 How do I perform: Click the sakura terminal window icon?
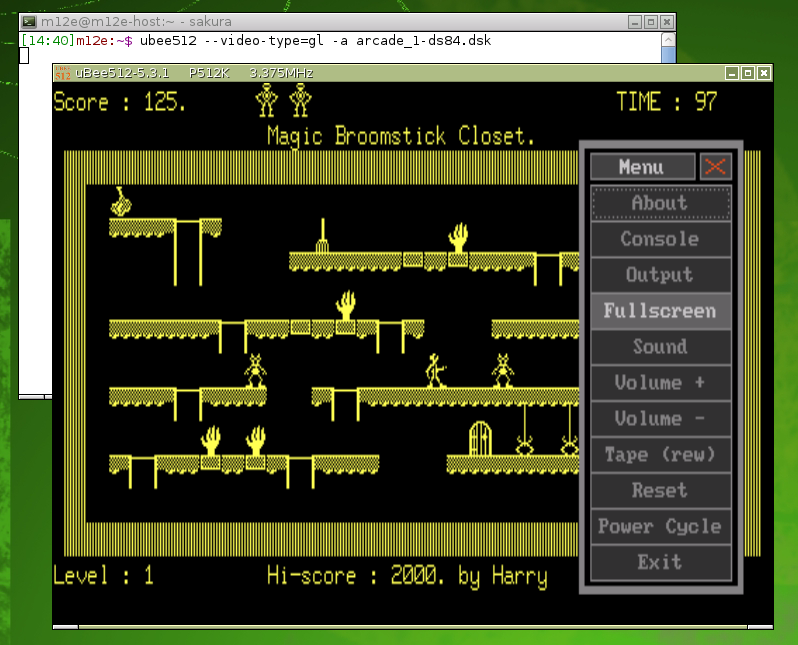point(29,21)
